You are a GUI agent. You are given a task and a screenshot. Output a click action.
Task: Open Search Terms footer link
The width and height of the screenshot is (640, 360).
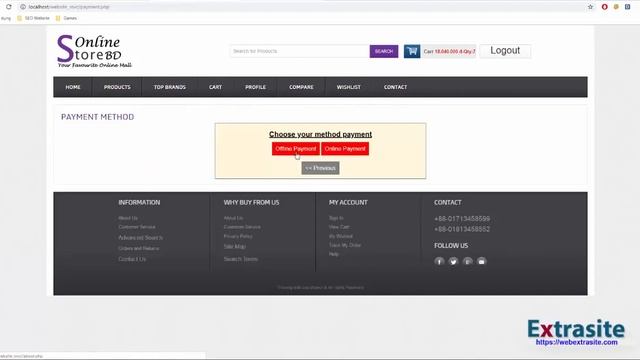click(241, 259)
